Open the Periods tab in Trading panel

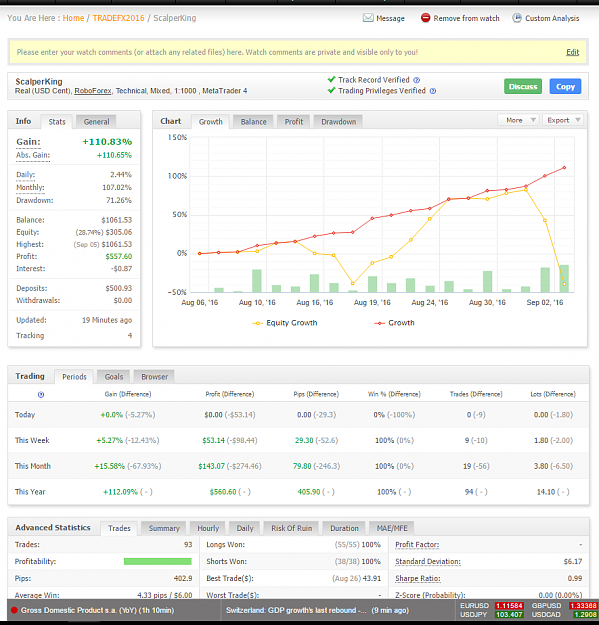click(74, 377)
